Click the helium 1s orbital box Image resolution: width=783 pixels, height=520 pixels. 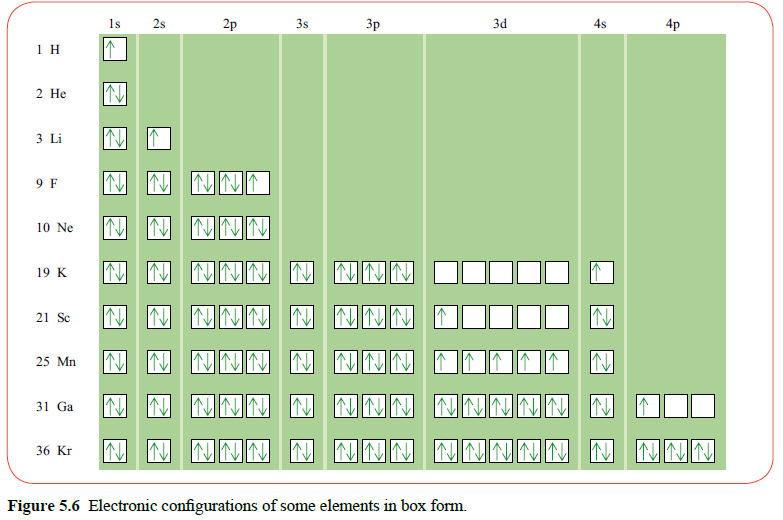pos(115,94)
